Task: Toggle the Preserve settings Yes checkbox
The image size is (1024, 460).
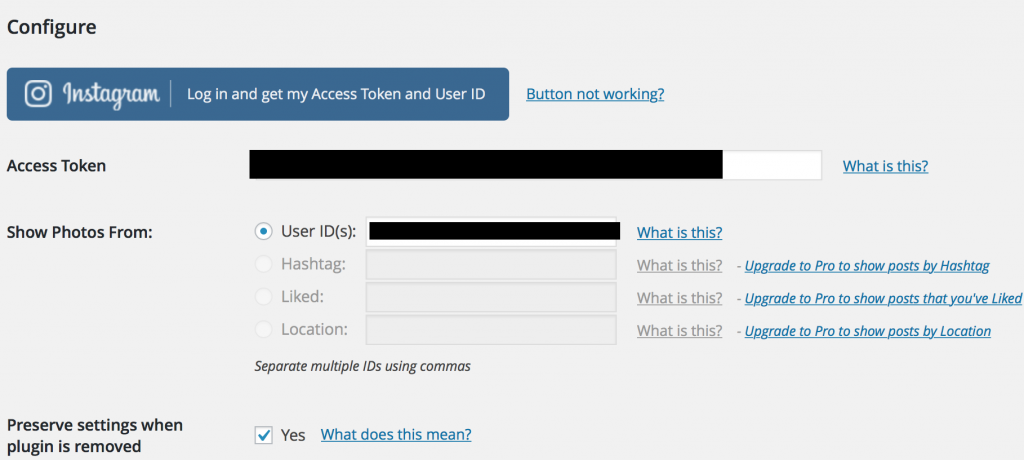Action: (263, 435)
